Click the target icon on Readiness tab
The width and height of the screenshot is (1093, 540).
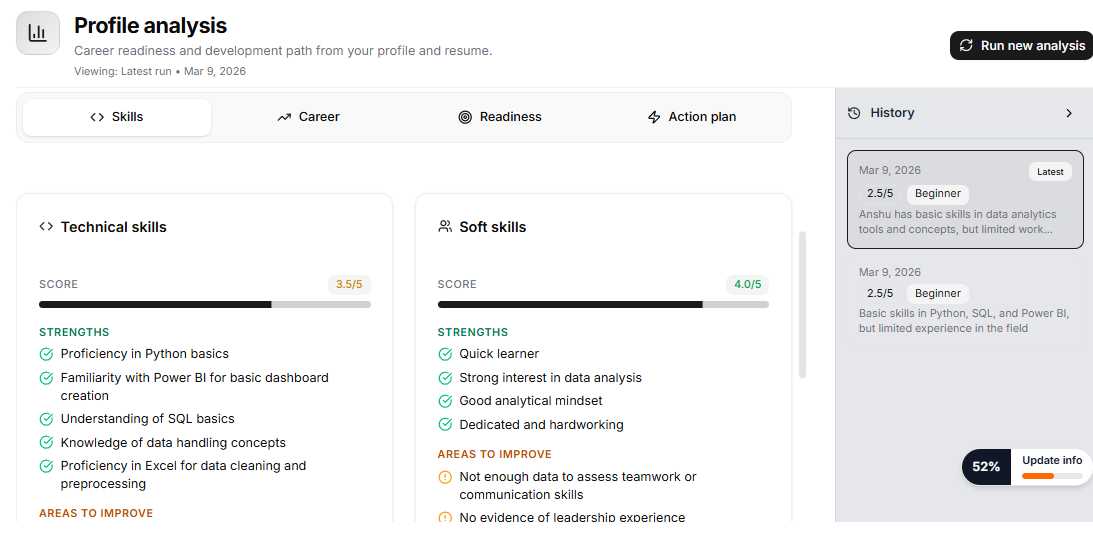465,117
